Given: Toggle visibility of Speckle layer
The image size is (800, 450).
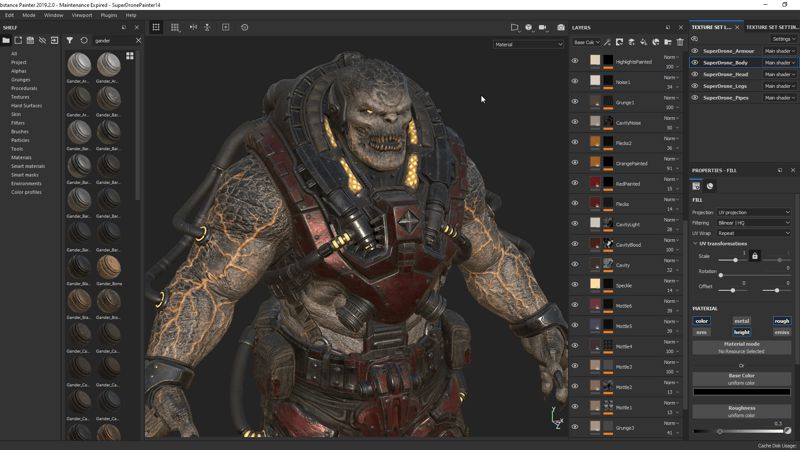Looking at the screenshot, I should point(575,284).
